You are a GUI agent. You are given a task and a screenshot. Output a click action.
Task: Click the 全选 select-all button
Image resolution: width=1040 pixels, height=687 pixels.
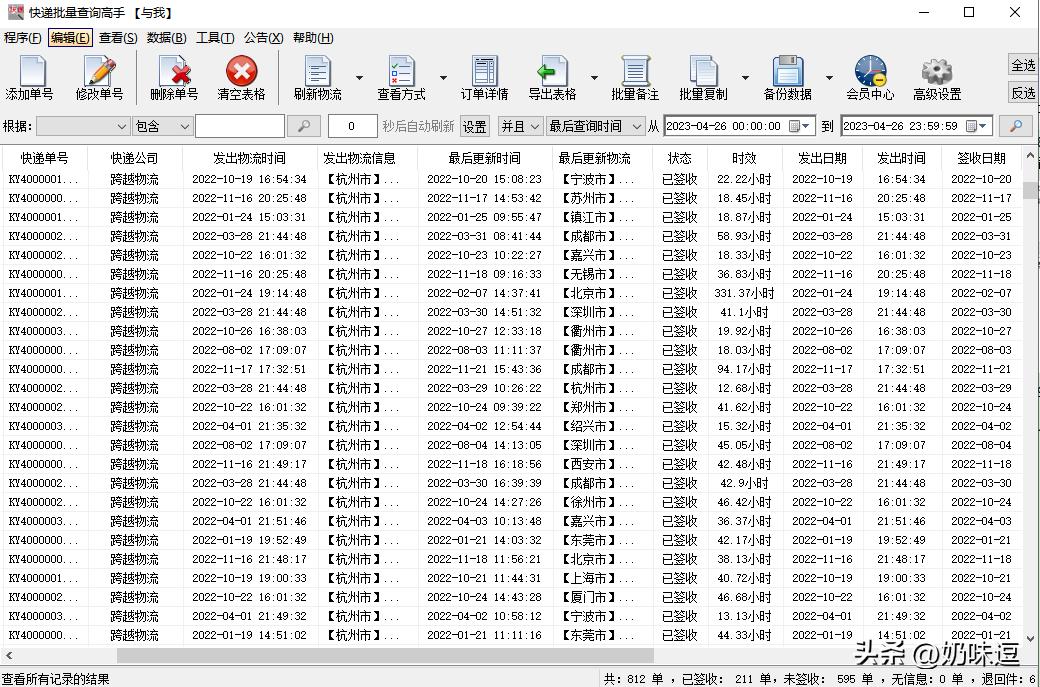coord(1023,65)
